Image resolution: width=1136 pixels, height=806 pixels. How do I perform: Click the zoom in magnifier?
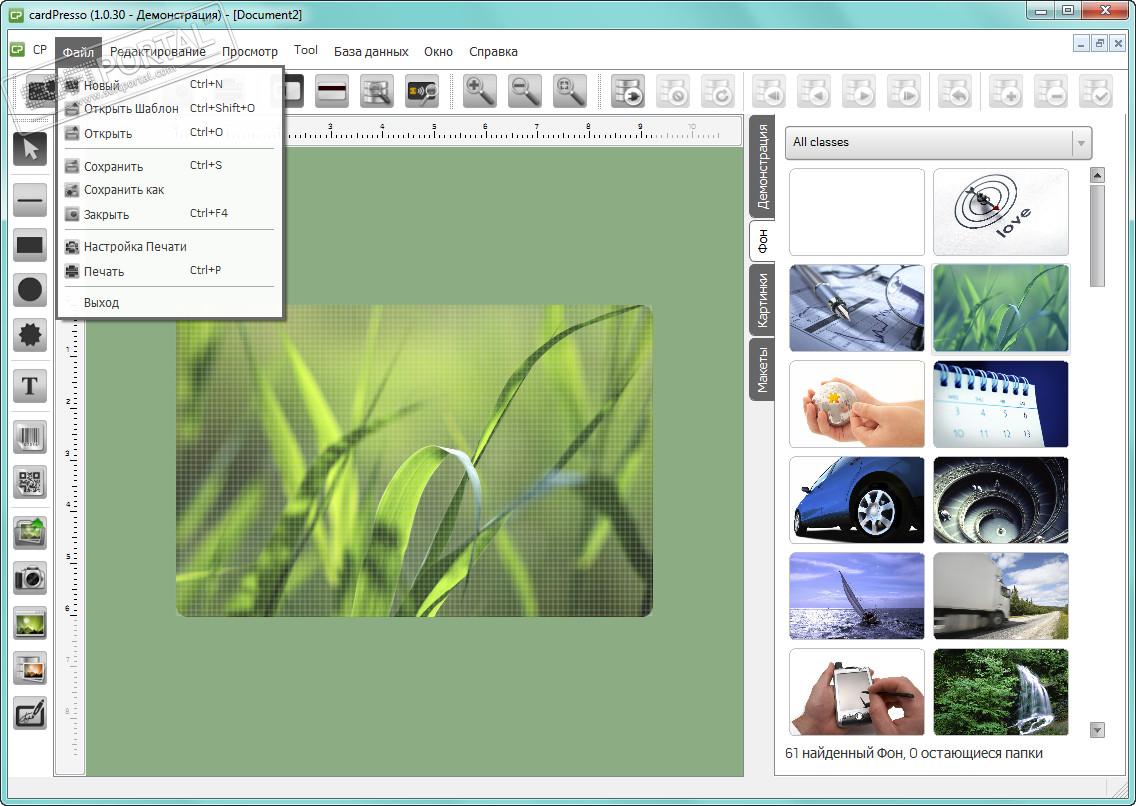tap(480, 91)
